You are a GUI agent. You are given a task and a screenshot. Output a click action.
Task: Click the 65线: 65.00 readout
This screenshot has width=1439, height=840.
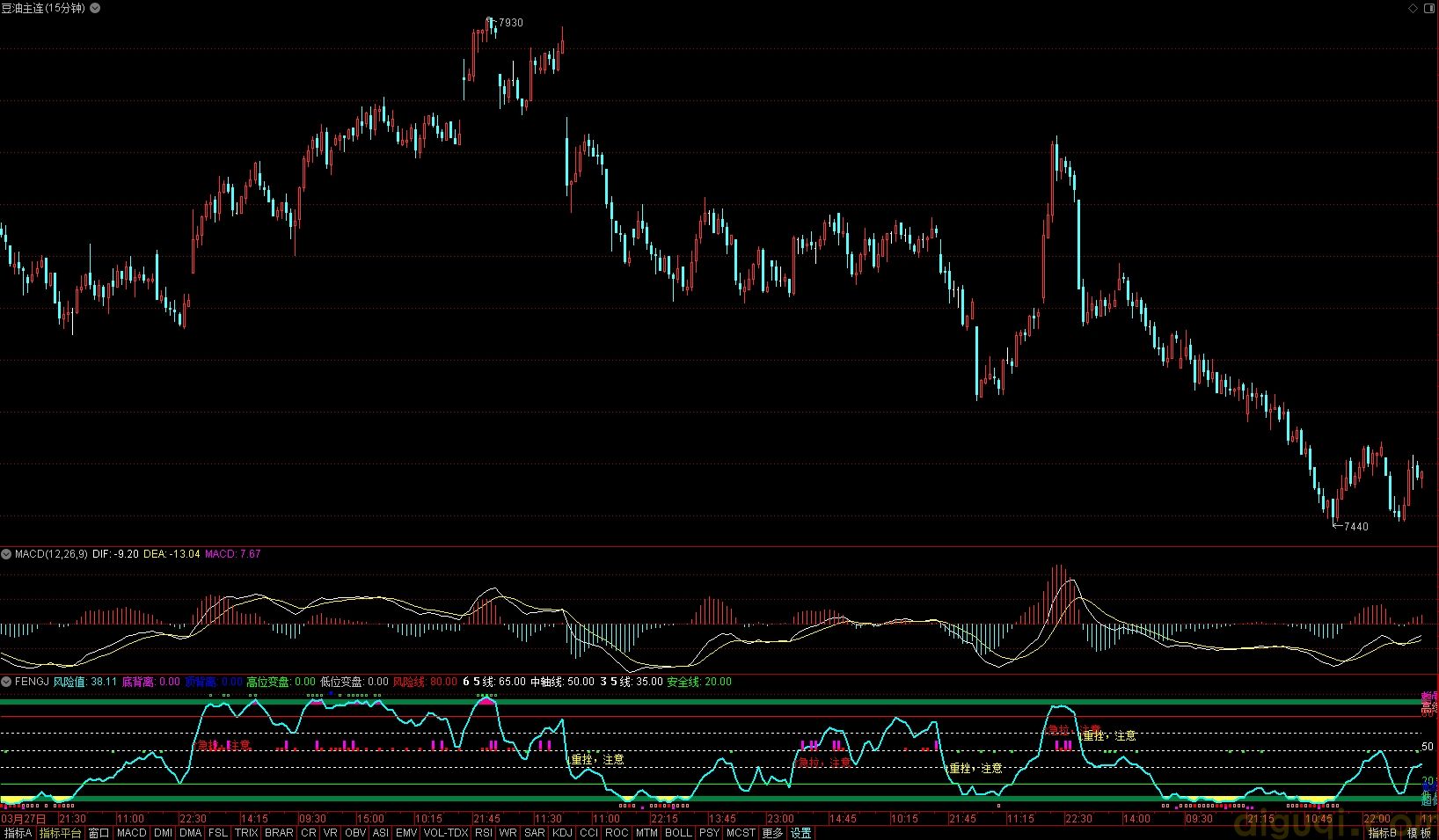click(x=494, y=682)
